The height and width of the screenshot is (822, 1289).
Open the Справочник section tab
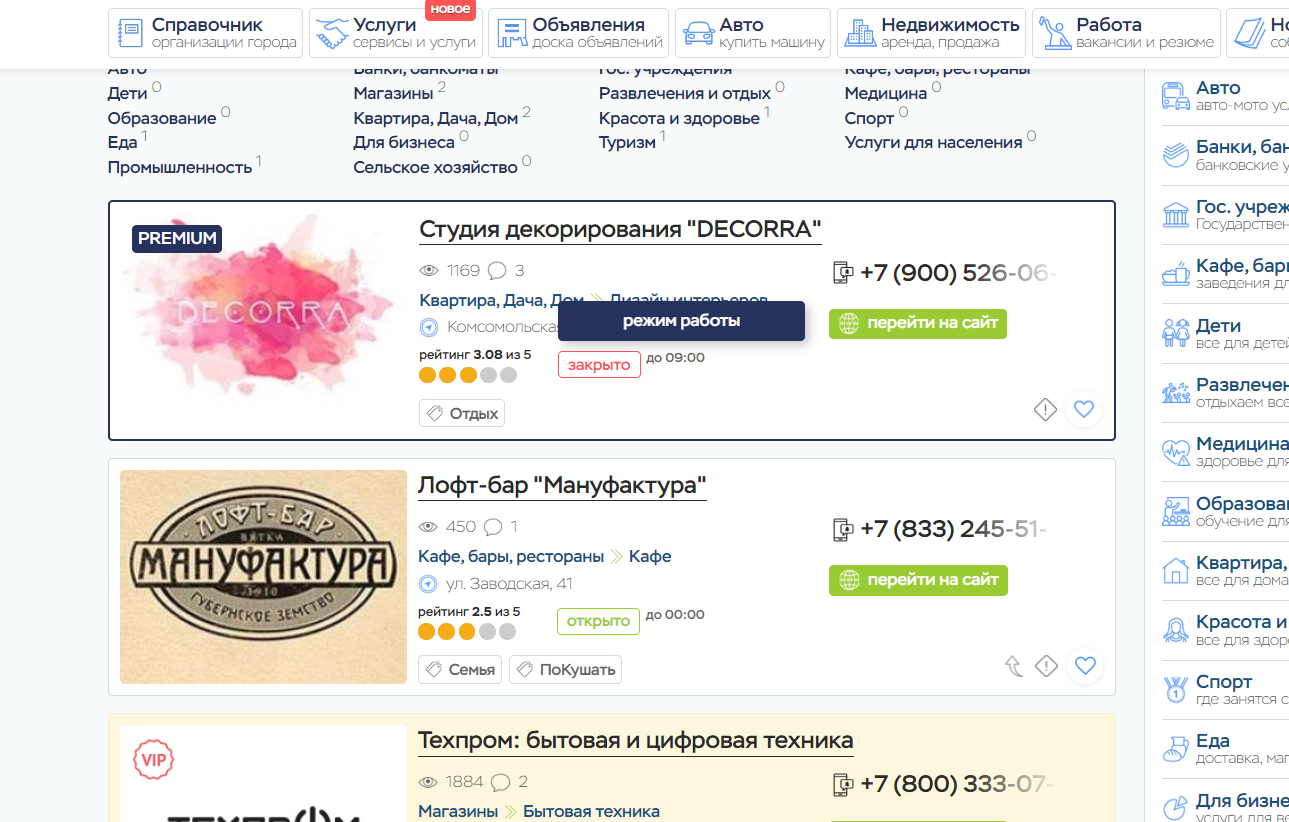[205, 33]
